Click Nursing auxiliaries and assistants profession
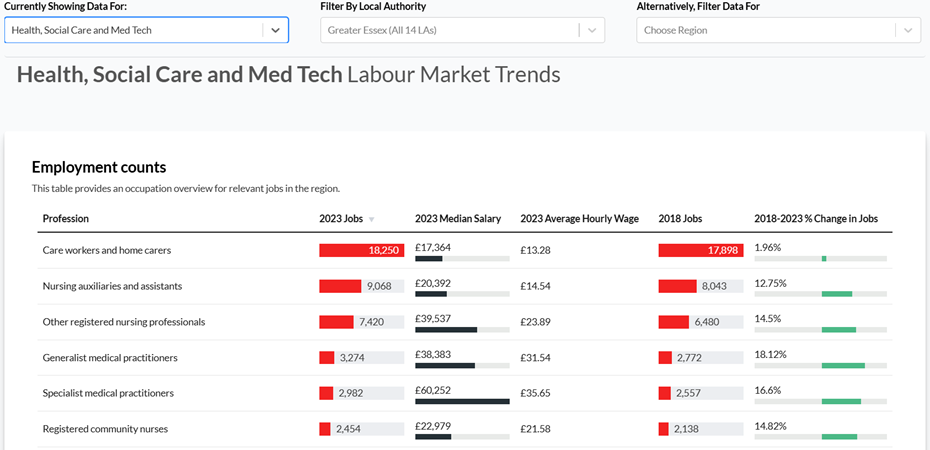Image resolution: width=930 pixels, height=450 pixels. coord(112,286)
